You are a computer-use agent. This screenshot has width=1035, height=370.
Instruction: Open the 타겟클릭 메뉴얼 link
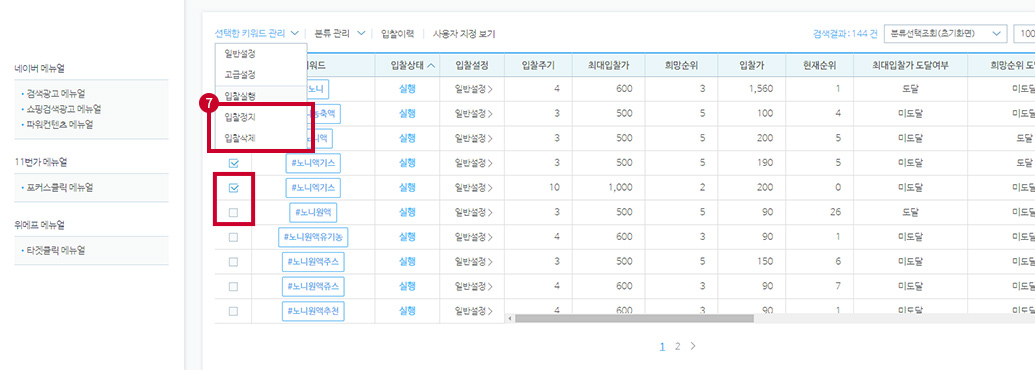tap(55, 251)
